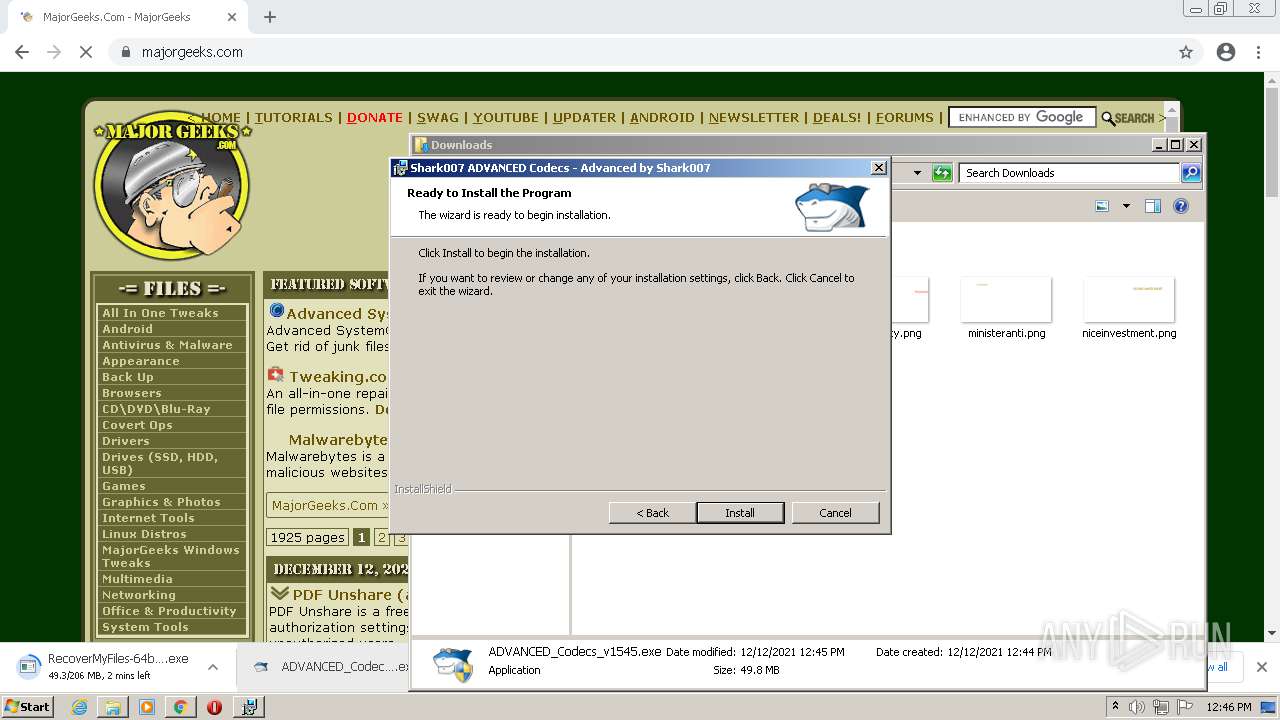Open Windows Explorer from taskbar
This screenshot has width=1280, height=720.
(x=113, y=707)
